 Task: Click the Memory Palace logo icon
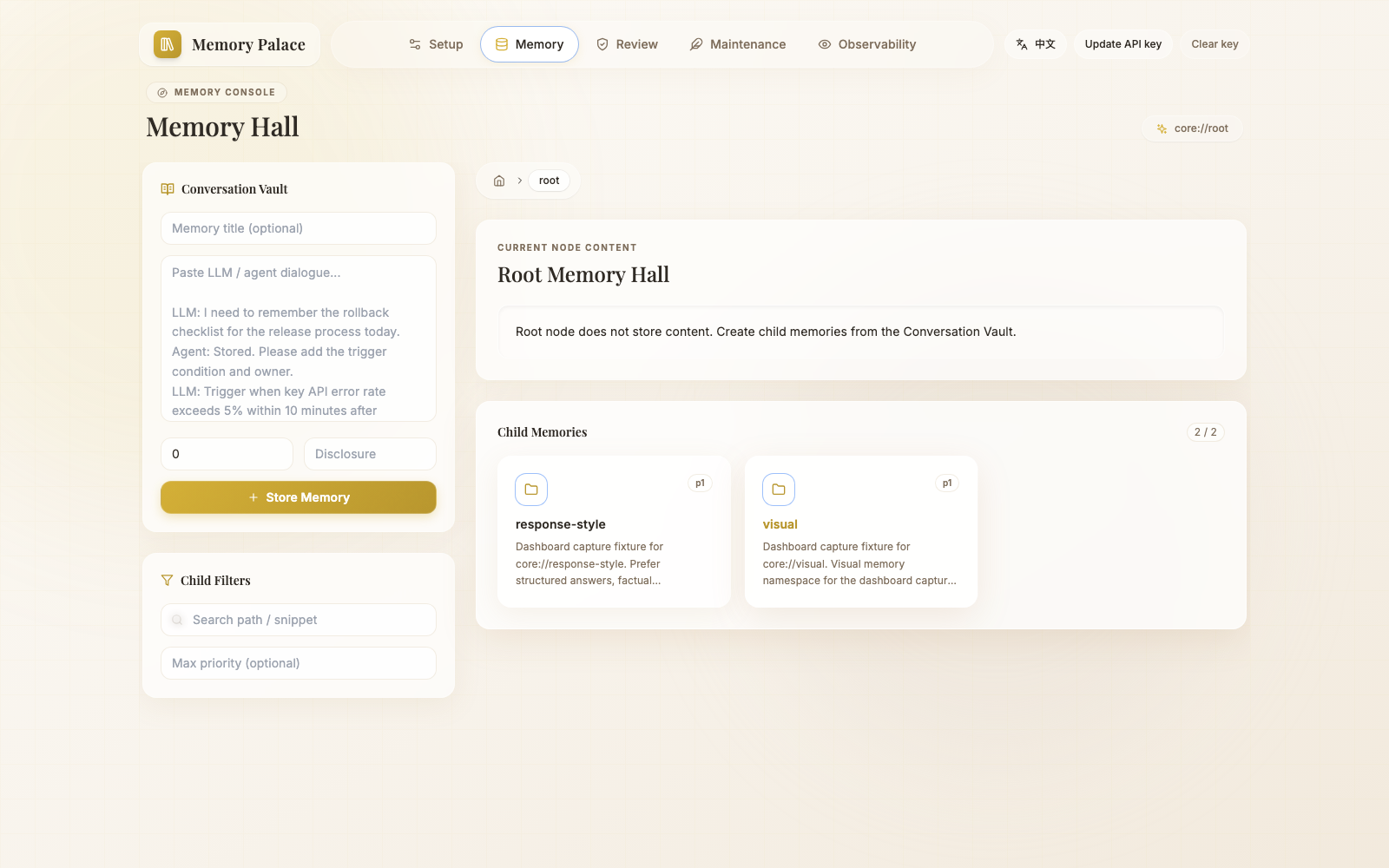[168, 44]
